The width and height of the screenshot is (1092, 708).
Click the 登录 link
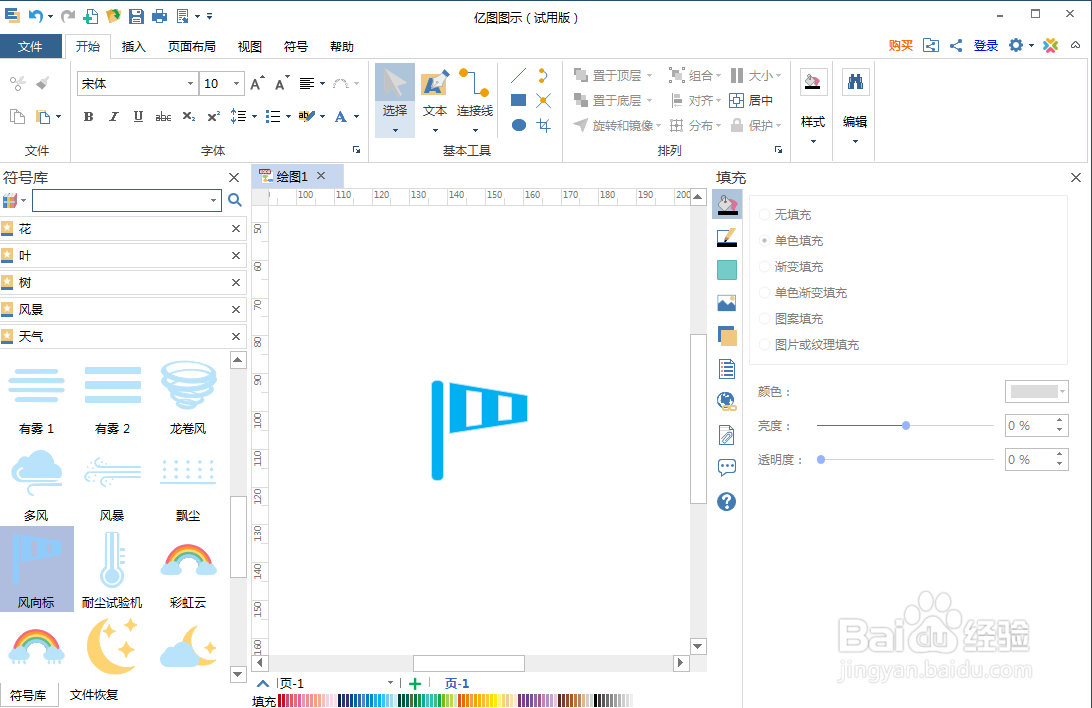coord(985,45)
